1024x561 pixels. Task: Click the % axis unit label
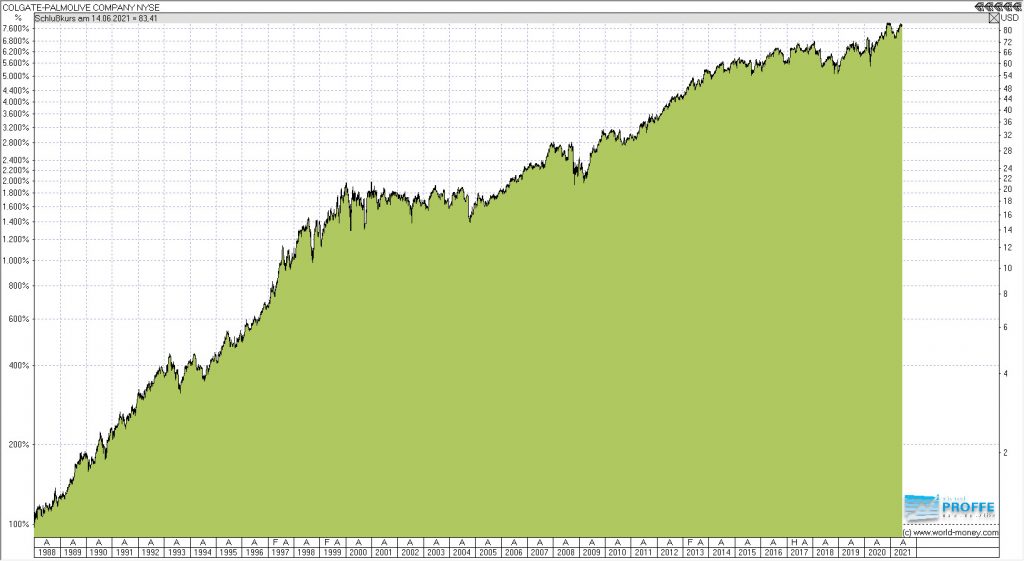[x=18, y=18]
